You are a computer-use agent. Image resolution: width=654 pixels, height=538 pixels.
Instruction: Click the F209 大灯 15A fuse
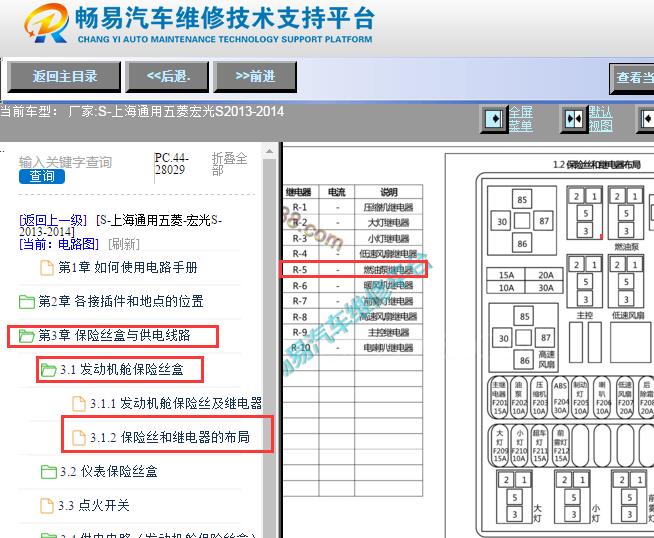click(x=499, y=445)
